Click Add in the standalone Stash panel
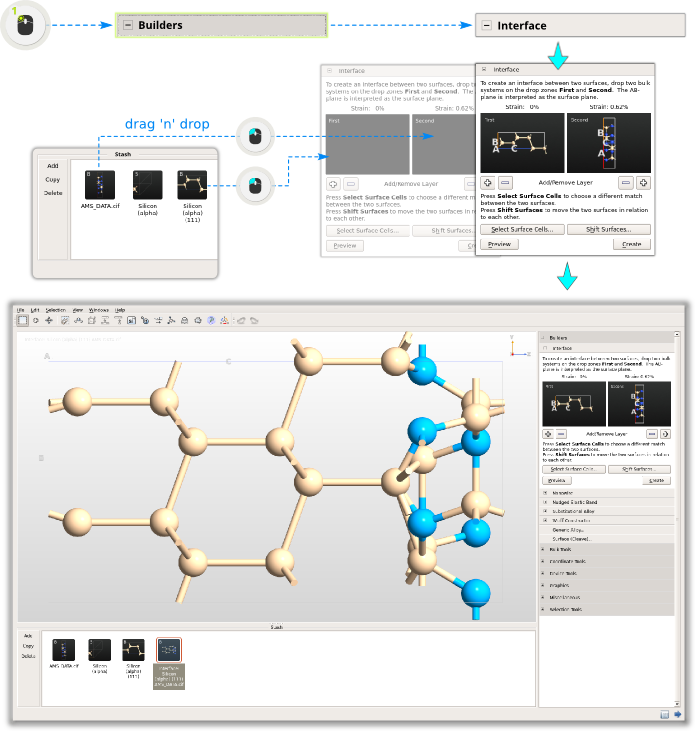This screenshot has height=731, width=695. [x=53, y=166]
